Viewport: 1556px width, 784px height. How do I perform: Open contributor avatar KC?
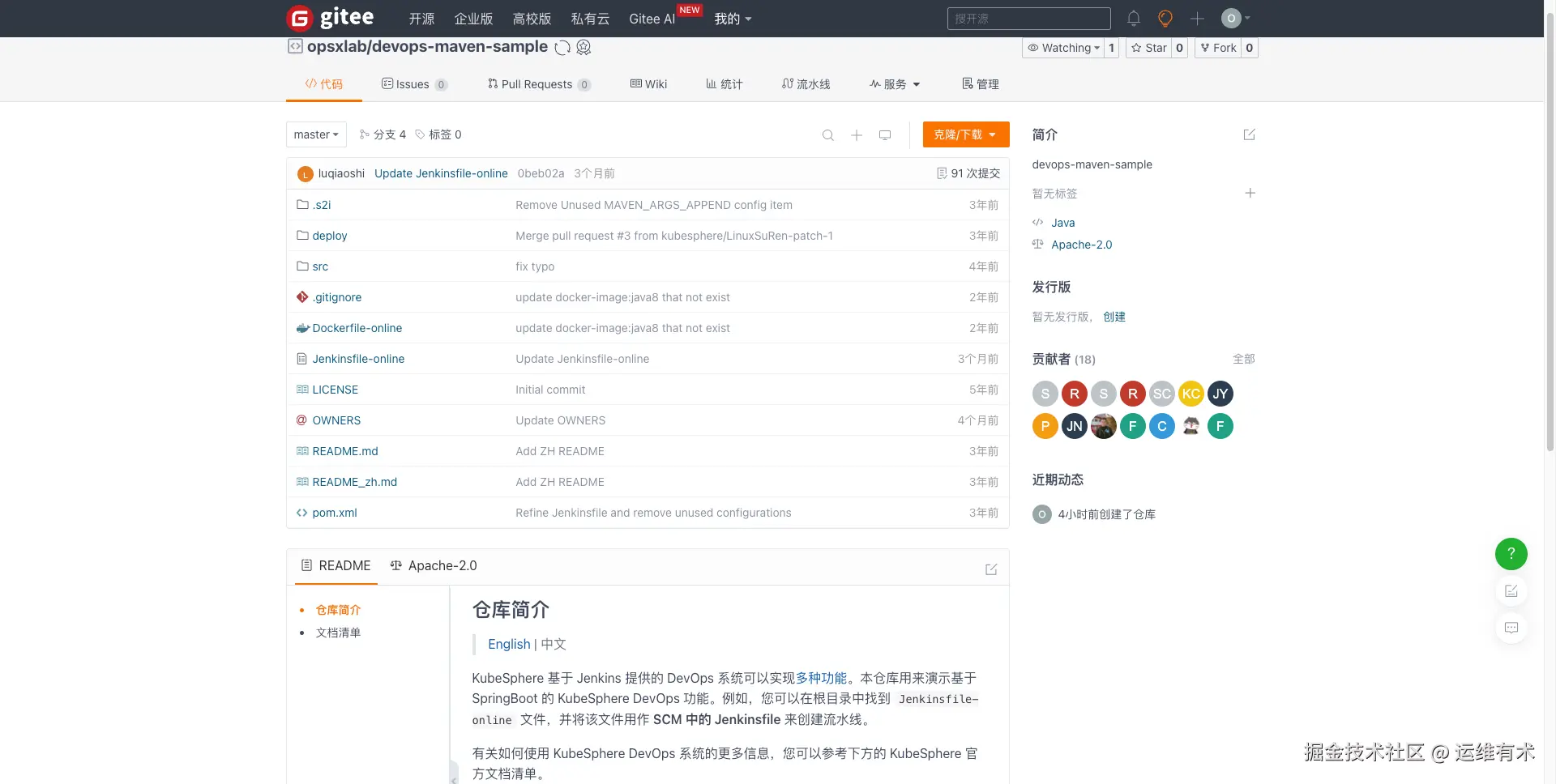[1191, 394]
